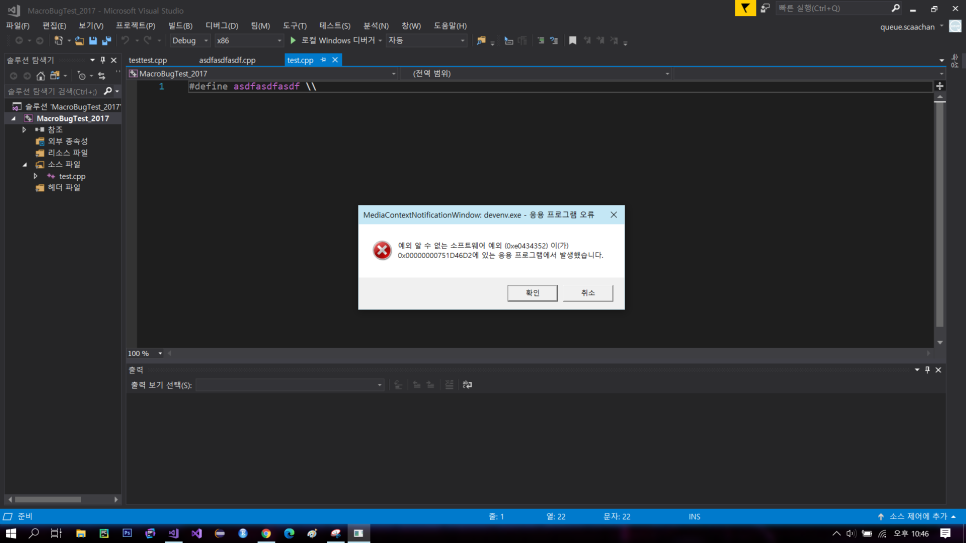The width and height of the screenshot is (966, 543).
Task: Click the Undo toolbar icon
Action: [x=125, y=41]
